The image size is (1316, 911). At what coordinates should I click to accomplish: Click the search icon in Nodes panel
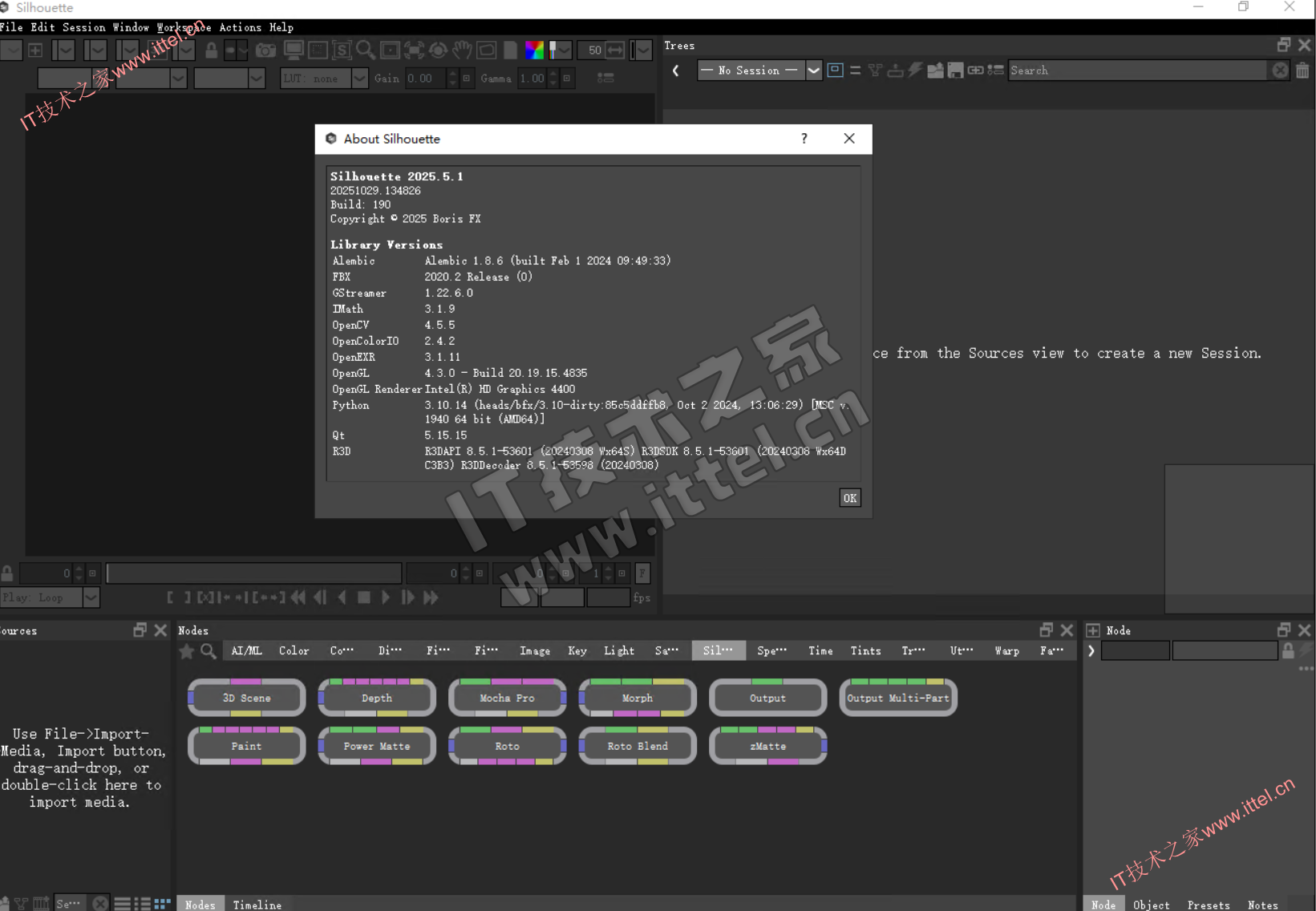(x=209, y=651)
